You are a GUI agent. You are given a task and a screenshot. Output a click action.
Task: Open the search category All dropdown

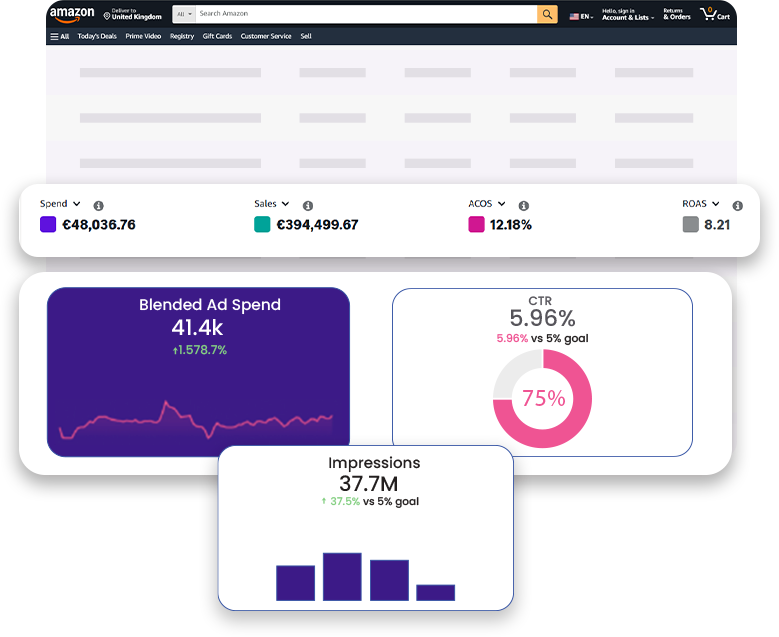pos(183,14)
